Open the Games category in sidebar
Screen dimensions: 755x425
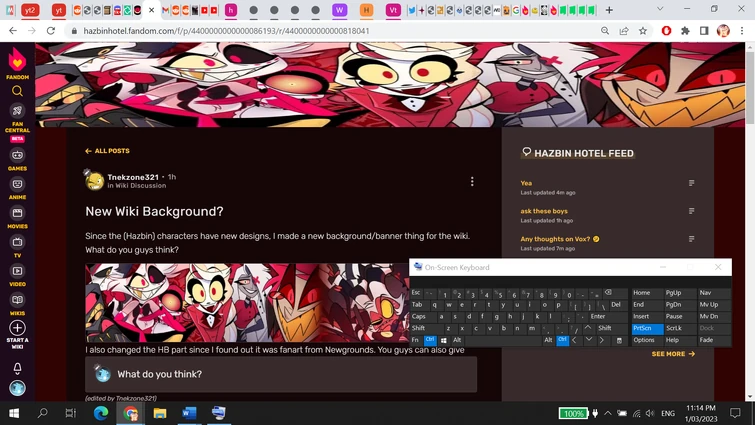click(17, 160)
